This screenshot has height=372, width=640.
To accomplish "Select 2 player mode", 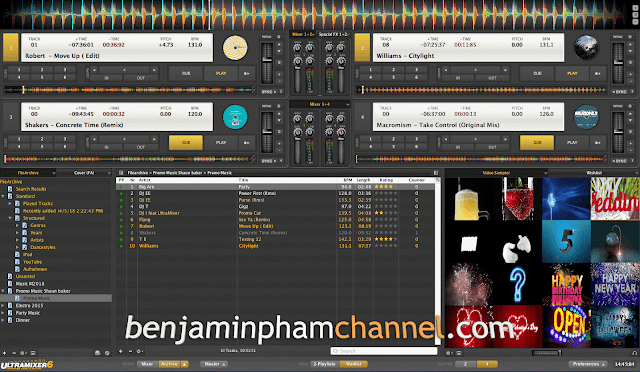I will pos(465,364).
